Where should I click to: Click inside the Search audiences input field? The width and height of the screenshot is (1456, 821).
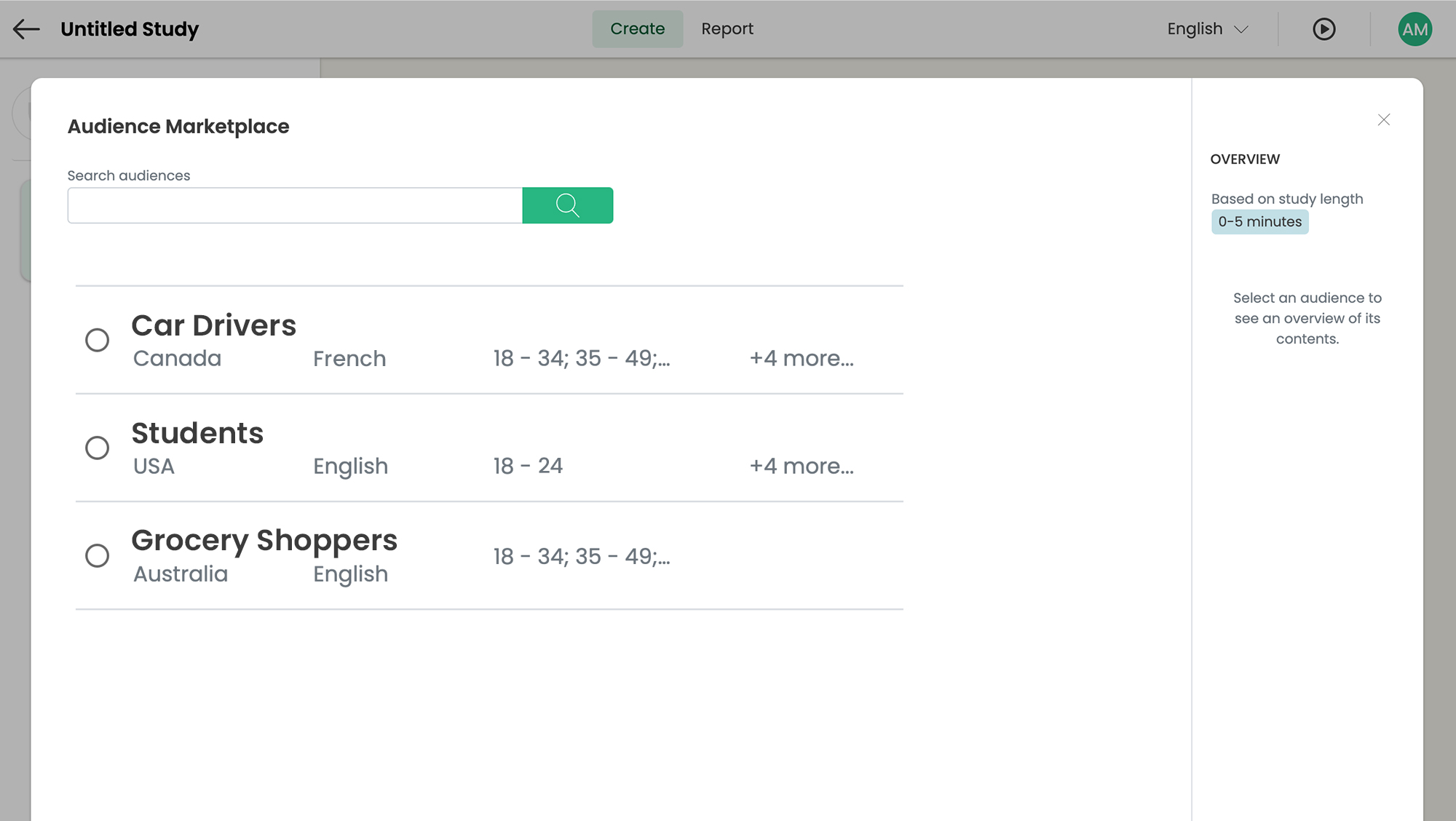(291, 205)
